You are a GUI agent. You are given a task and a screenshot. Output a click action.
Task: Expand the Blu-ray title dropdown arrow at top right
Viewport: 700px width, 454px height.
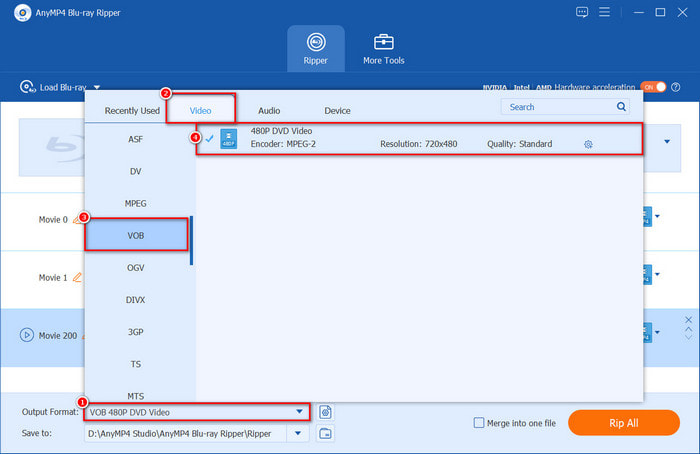pyautogui.click(x=667, y=142)
